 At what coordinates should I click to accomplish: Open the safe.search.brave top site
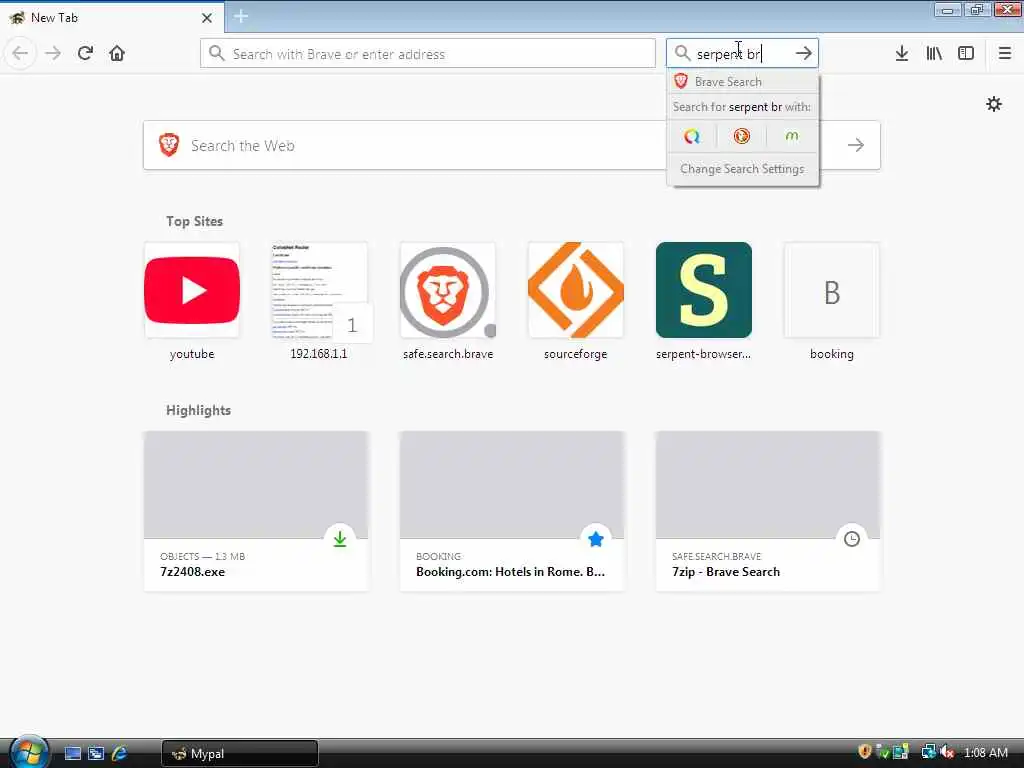(447, 302)
